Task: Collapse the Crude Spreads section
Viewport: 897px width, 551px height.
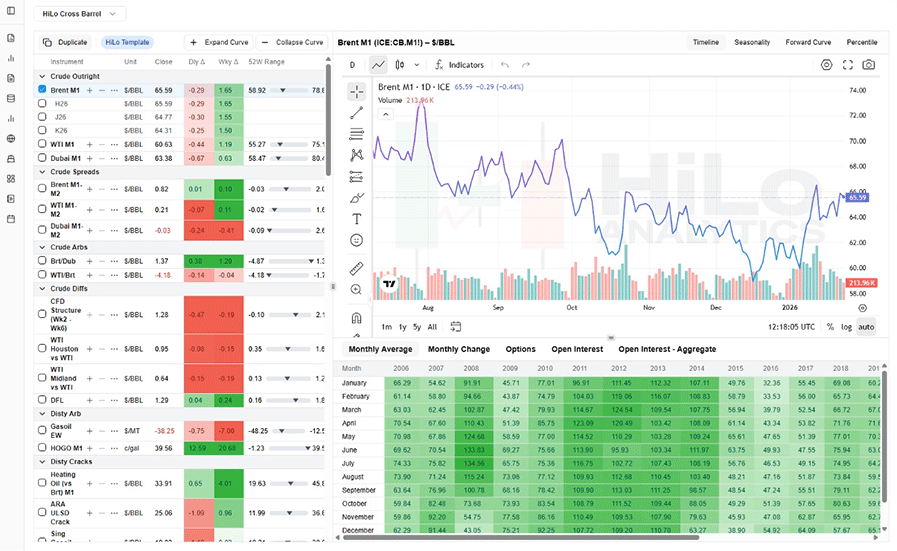Action: (x=42, y=172)
